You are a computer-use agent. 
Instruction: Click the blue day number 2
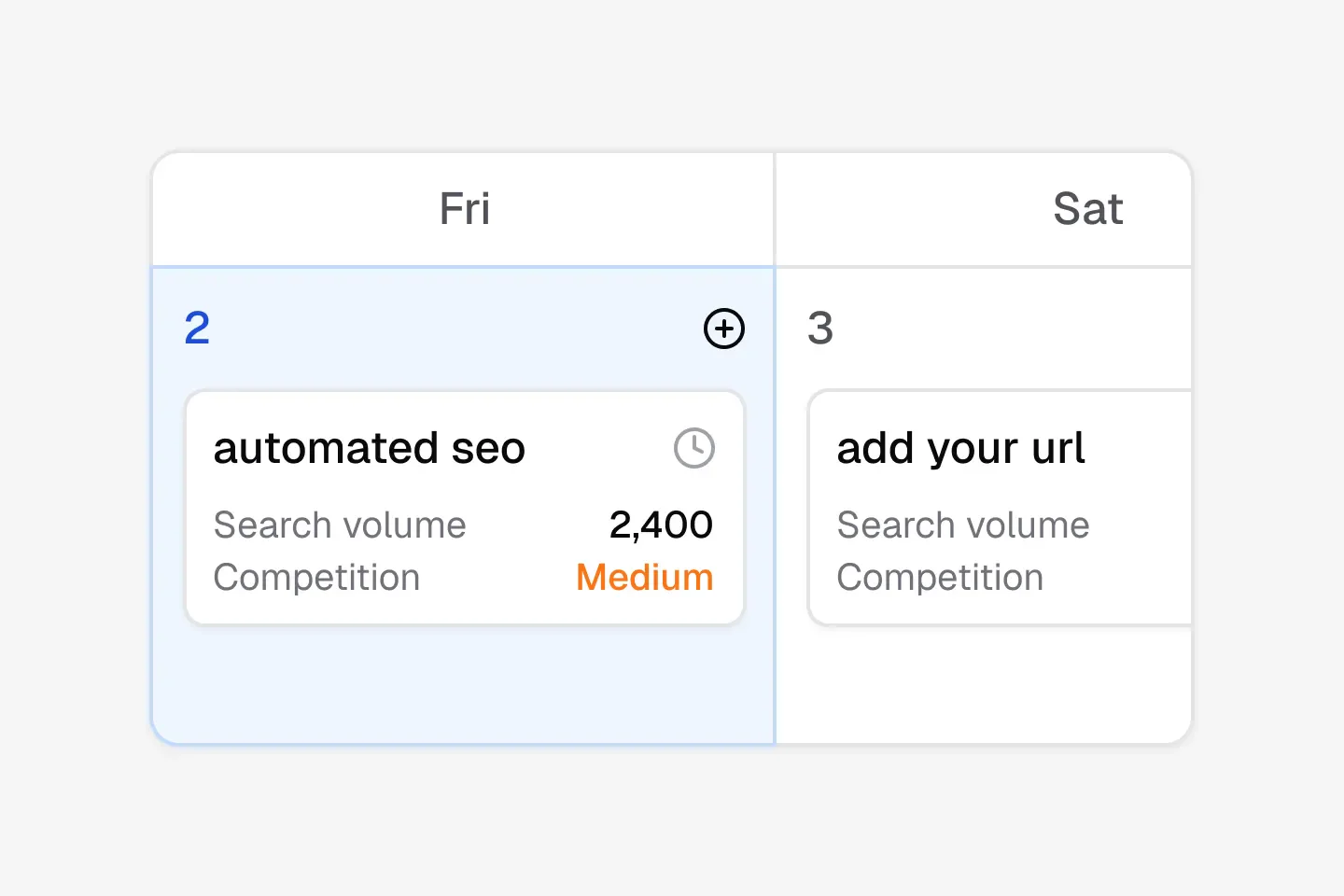[196, 329]
